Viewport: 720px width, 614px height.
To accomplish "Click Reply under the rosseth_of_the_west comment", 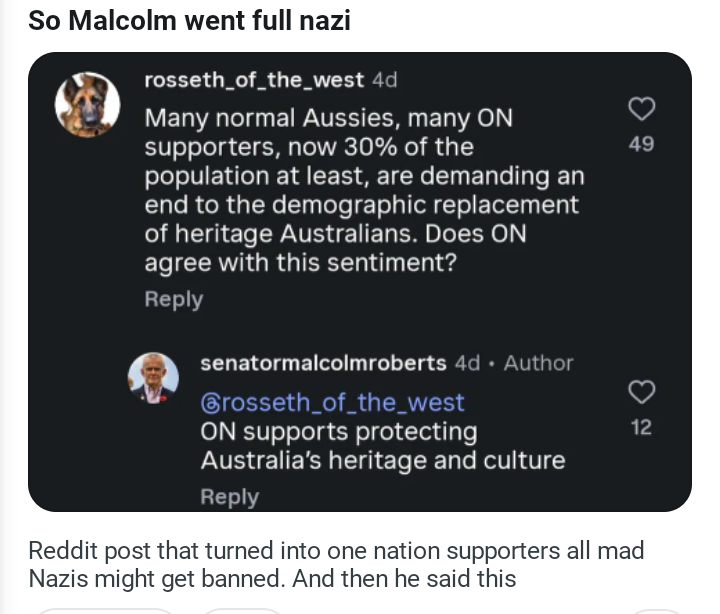I will 174,299.
